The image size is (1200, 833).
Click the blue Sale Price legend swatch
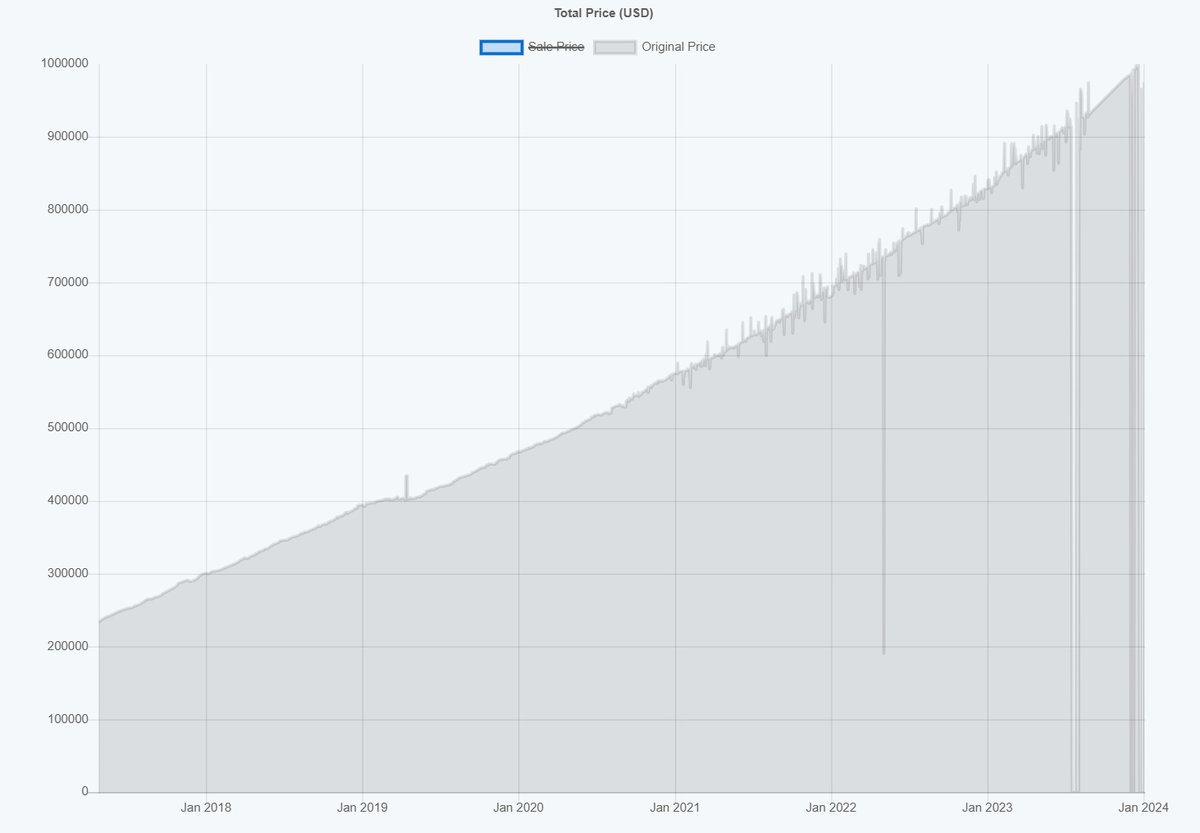500,47
